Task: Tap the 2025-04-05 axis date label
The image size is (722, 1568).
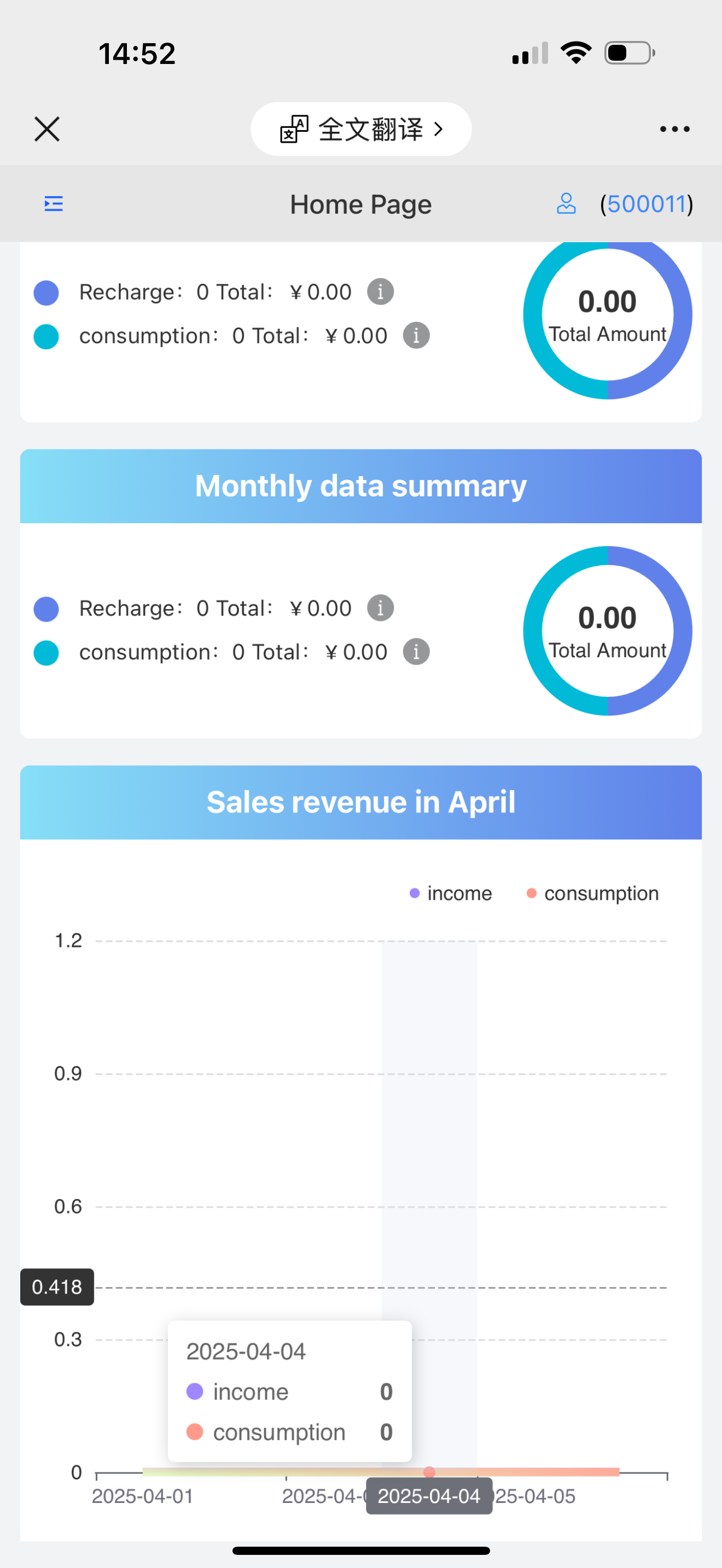Action: [535, 1496]
